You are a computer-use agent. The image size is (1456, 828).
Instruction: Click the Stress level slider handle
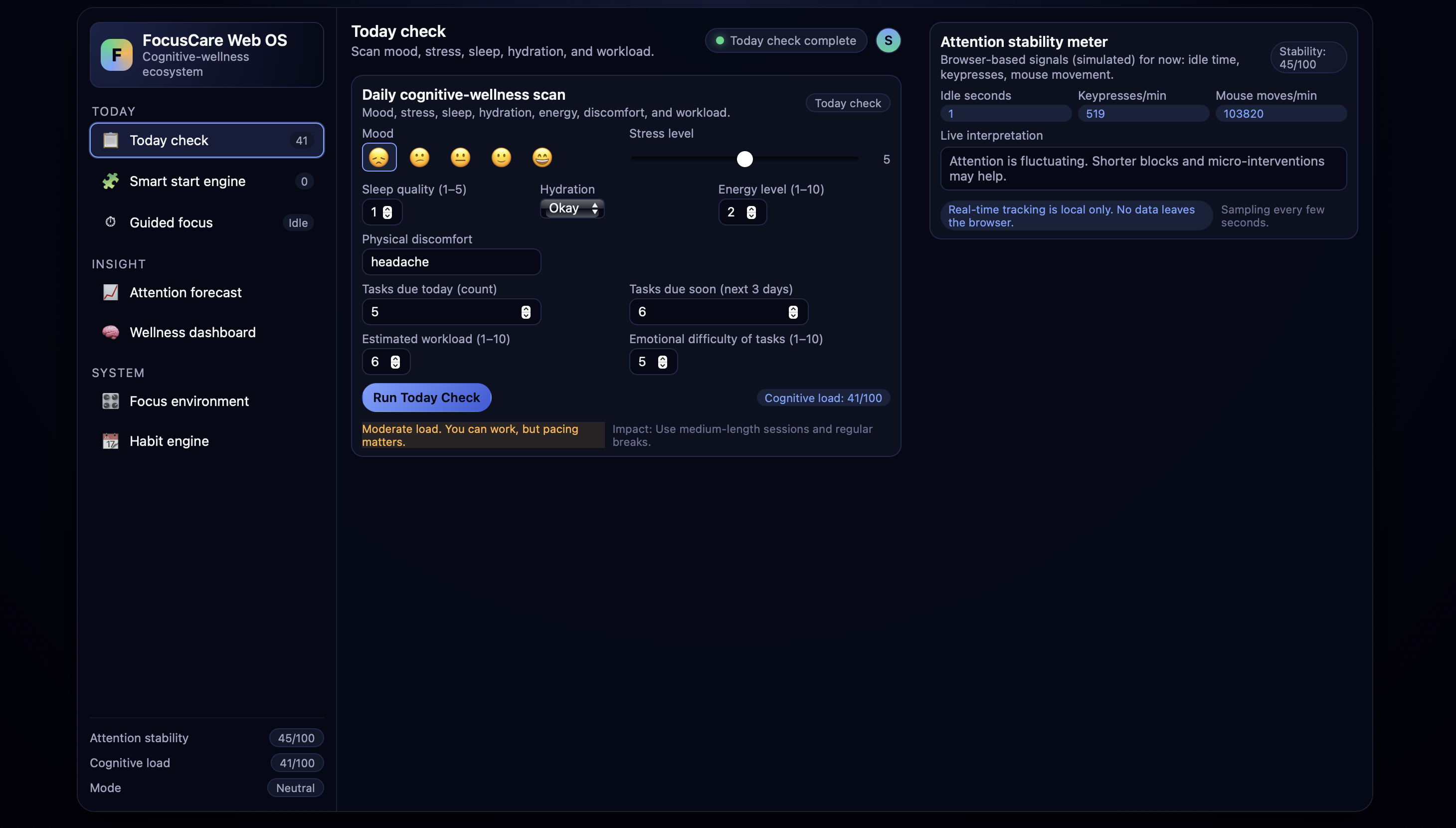click(744, 159)
